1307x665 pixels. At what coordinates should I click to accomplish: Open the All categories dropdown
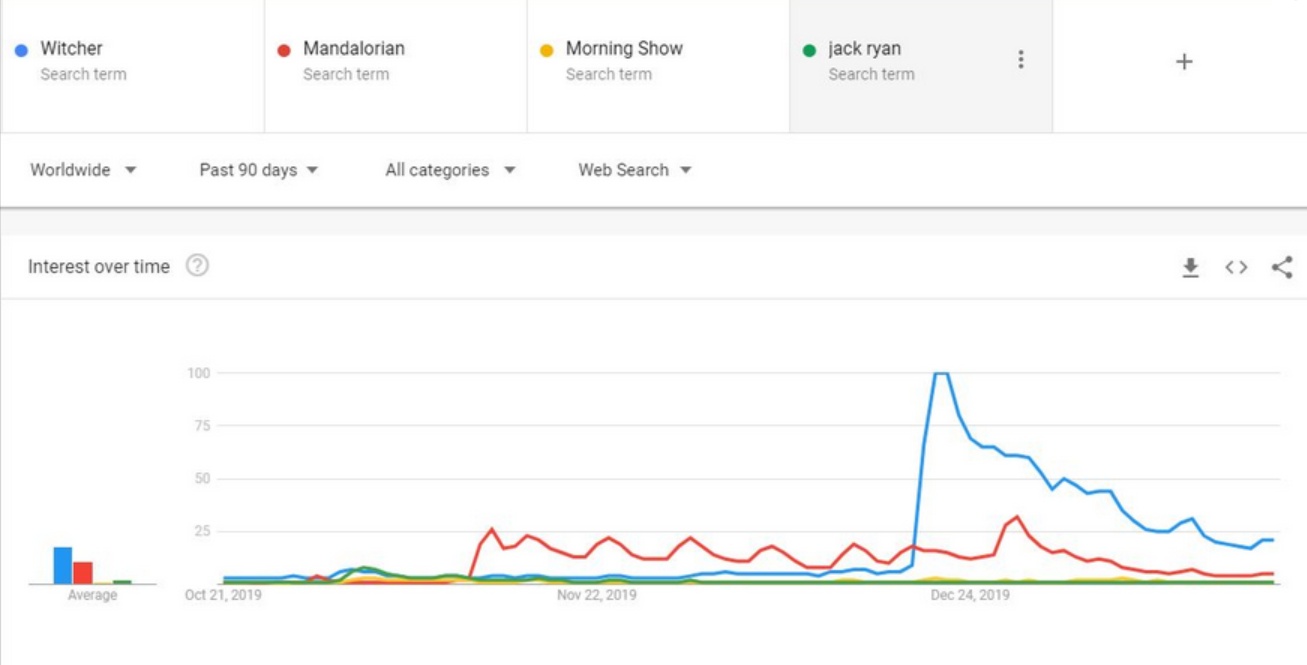click(450, 170)
